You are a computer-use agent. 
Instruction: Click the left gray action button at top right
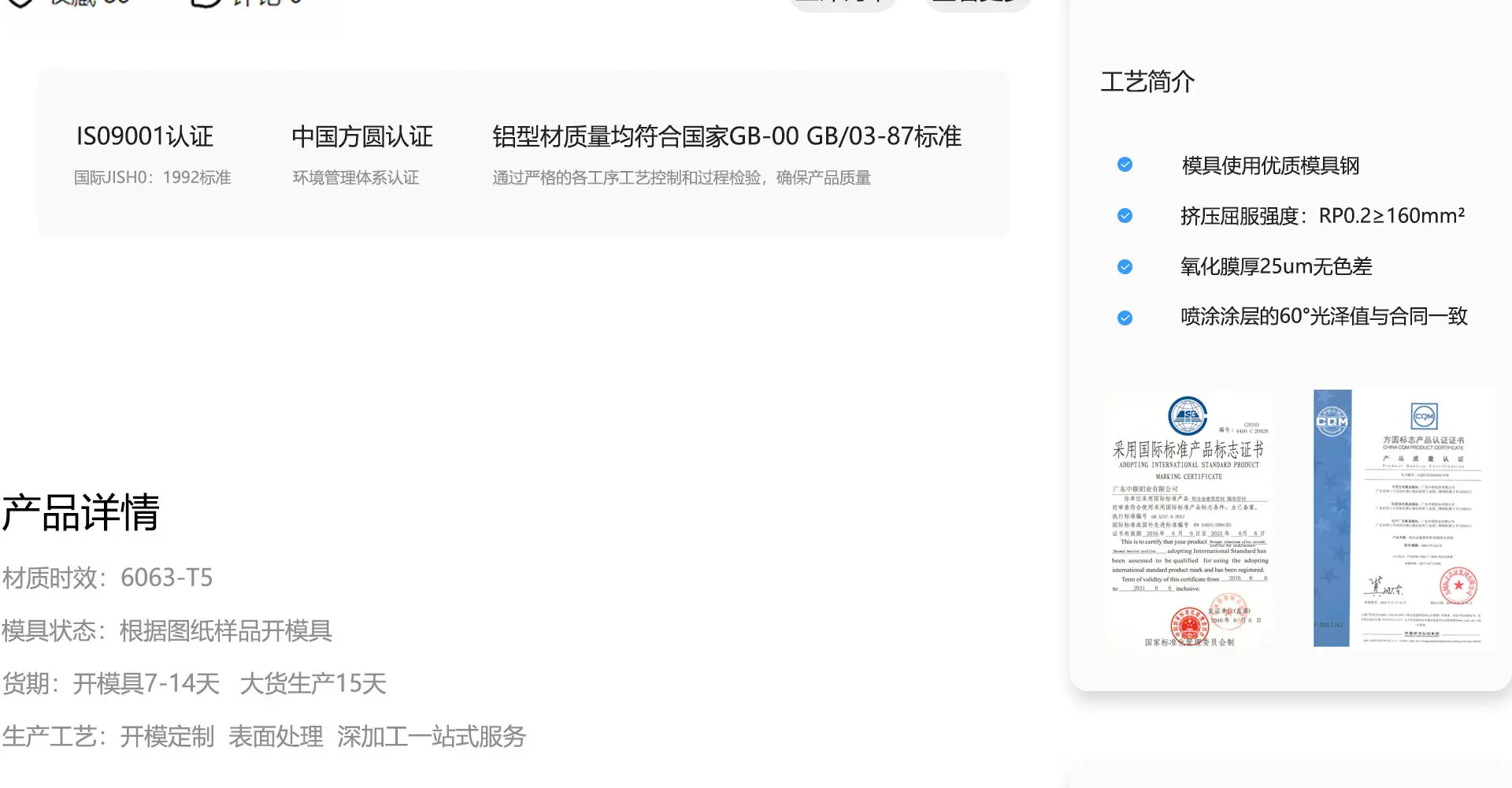(x=843, y=3)
